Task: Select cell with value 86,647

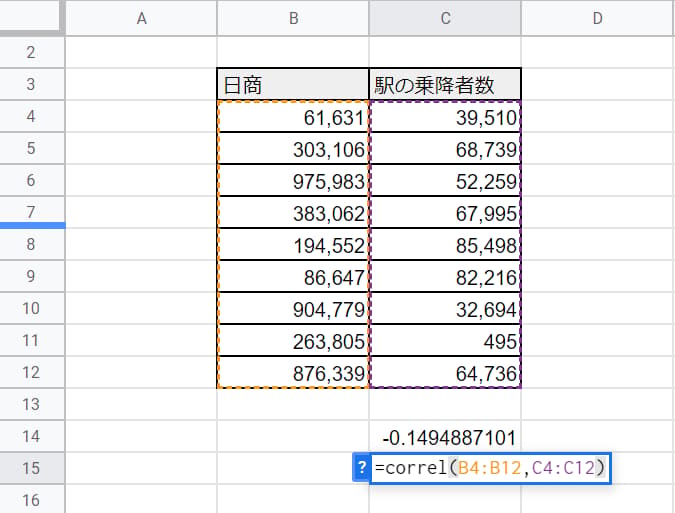Action: pos(293,276)
